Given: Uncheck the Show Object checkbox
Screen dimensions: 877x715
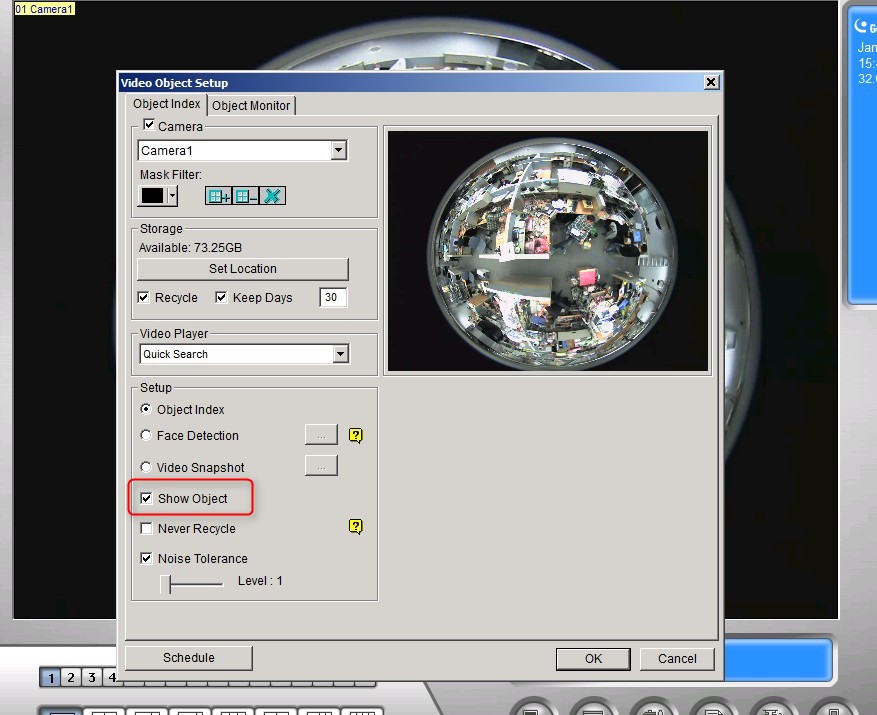Looking at the screenshot, I should [x=146, y=498].
